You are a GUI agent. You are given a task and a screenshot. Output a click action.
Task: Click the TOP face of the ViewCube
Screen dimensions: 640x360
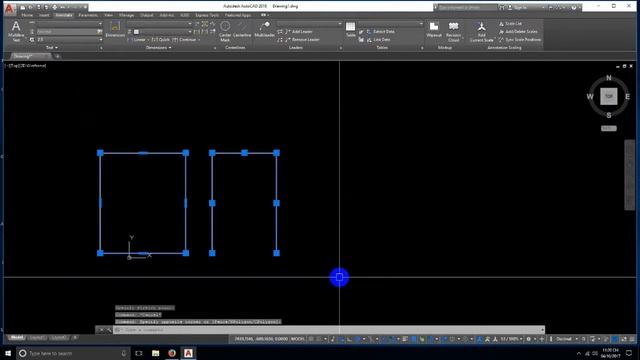pos(609,97)
